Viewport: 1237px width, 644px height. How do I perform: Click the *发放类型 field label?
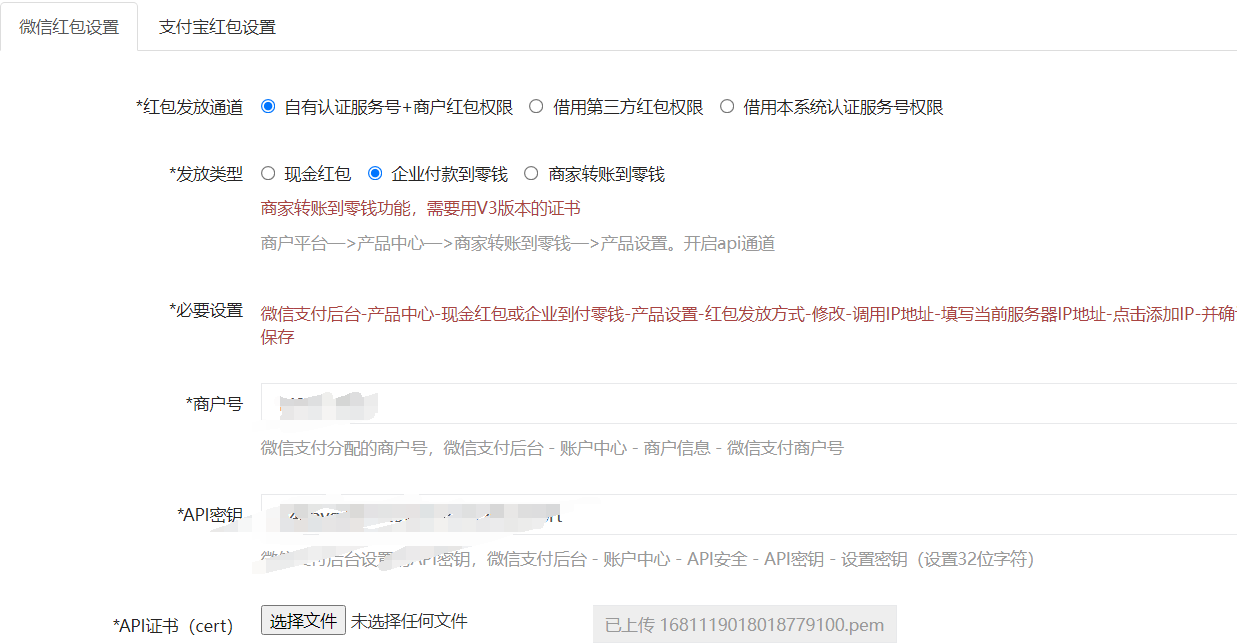click(206, 174)
